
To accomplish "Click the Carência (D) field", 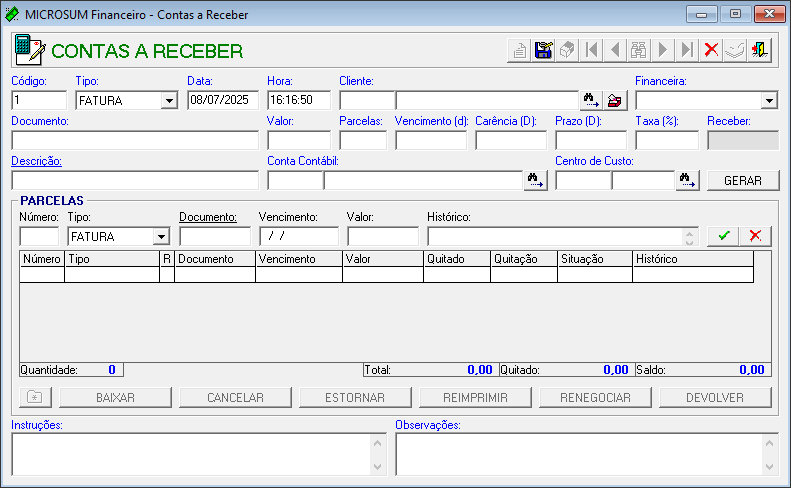I will pyautogui.click(x=511, y=140).
